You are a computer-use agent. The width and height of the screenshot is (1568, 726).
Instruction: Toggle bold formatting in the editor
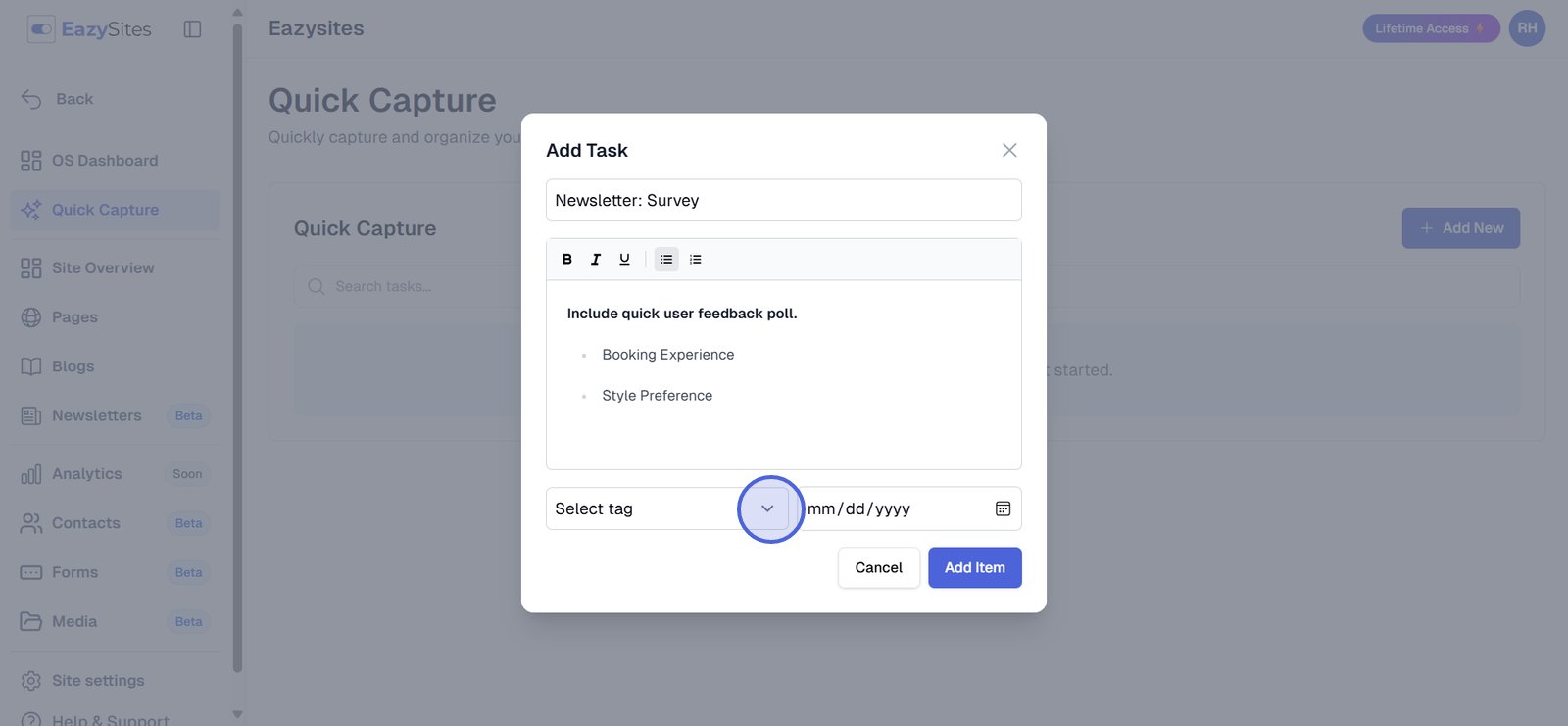[x=567, y=260]
